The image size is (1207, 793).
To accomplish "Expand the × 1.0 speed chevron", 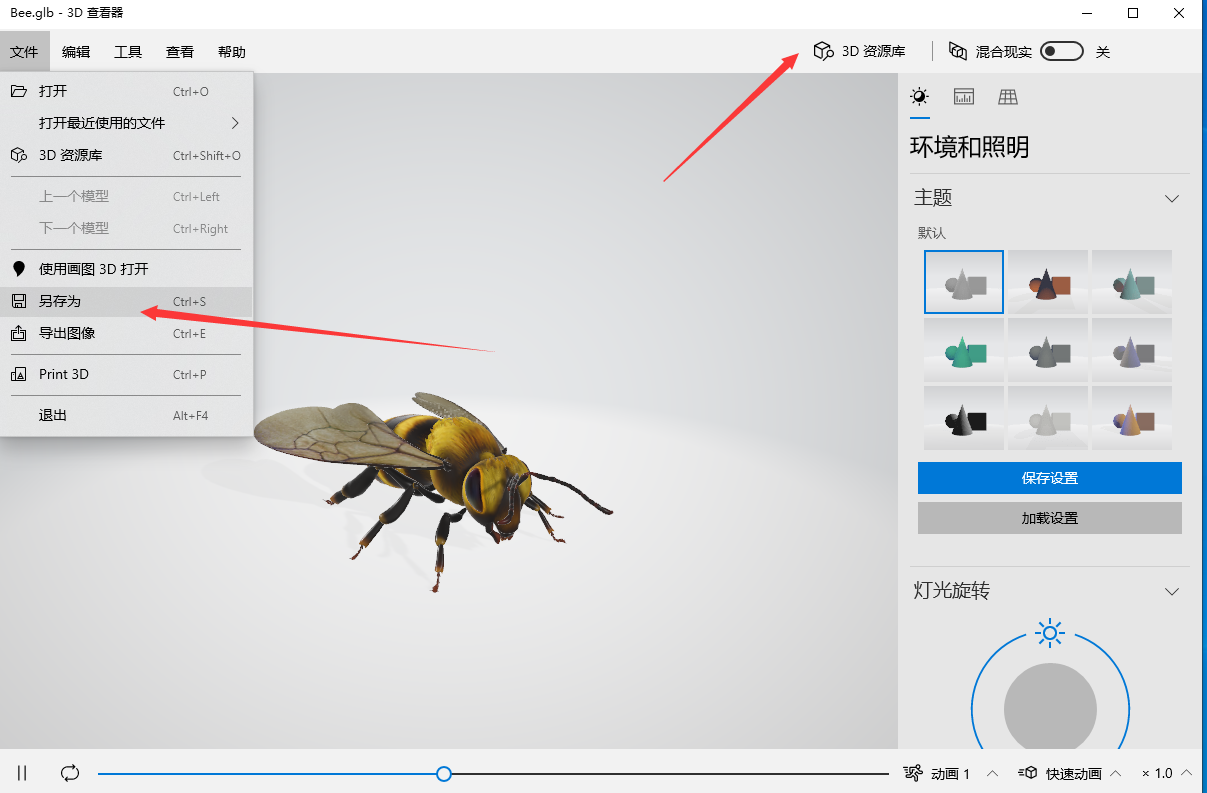I will click(1187, 773).
